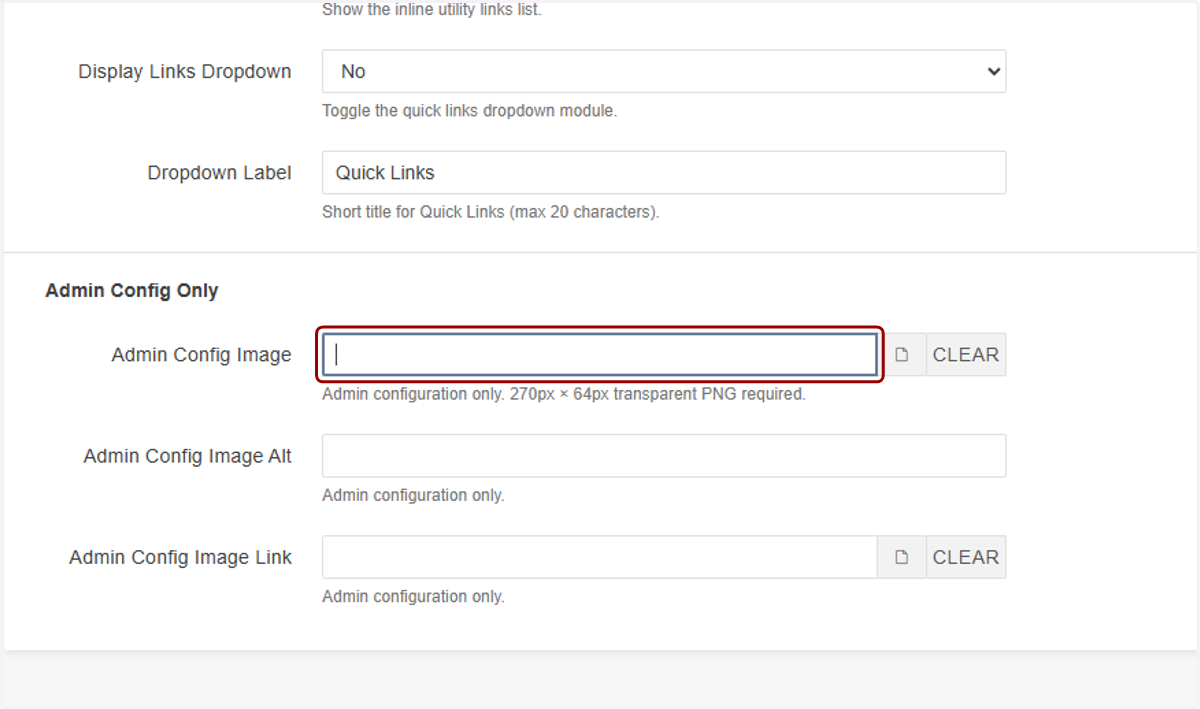
Task: Open file browser for Admin Config Image Link
Action: pyautogui.click(x=902, y=557)
